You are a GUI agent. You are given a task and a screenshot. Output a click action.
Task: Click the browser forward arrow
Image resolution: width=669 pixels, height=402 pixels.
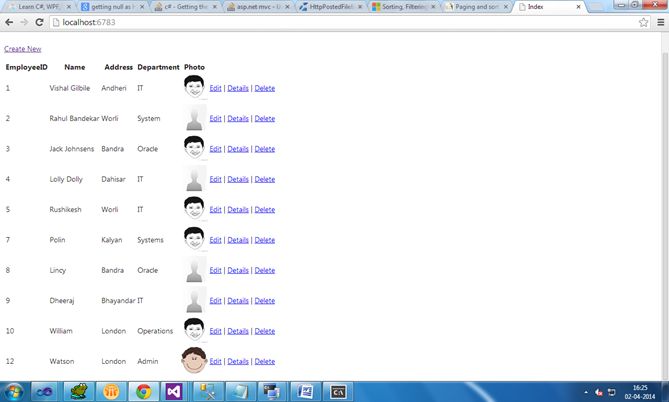coord(24,22)
